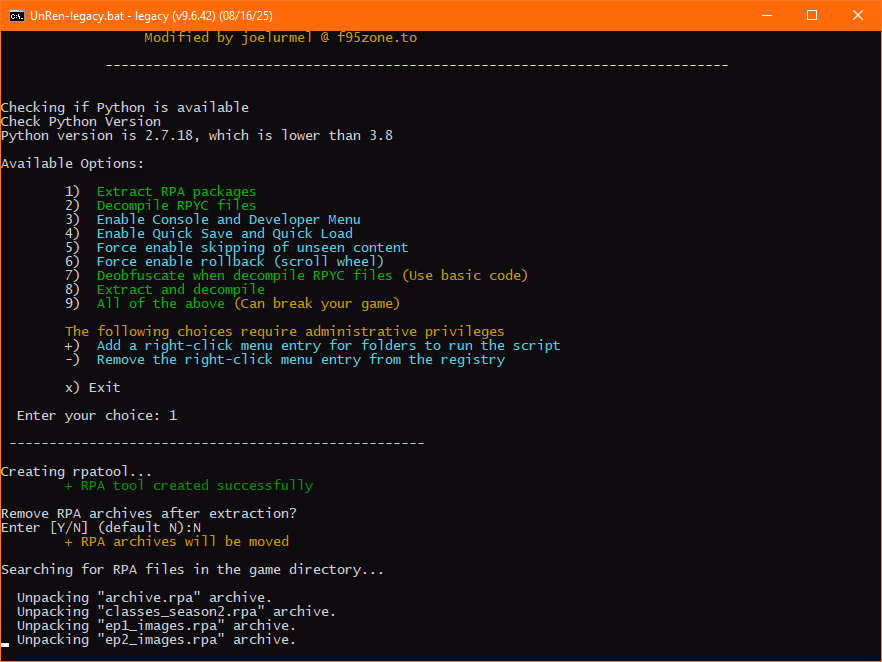Click the Enter your choice input line
882x662 pixels.
96,415
